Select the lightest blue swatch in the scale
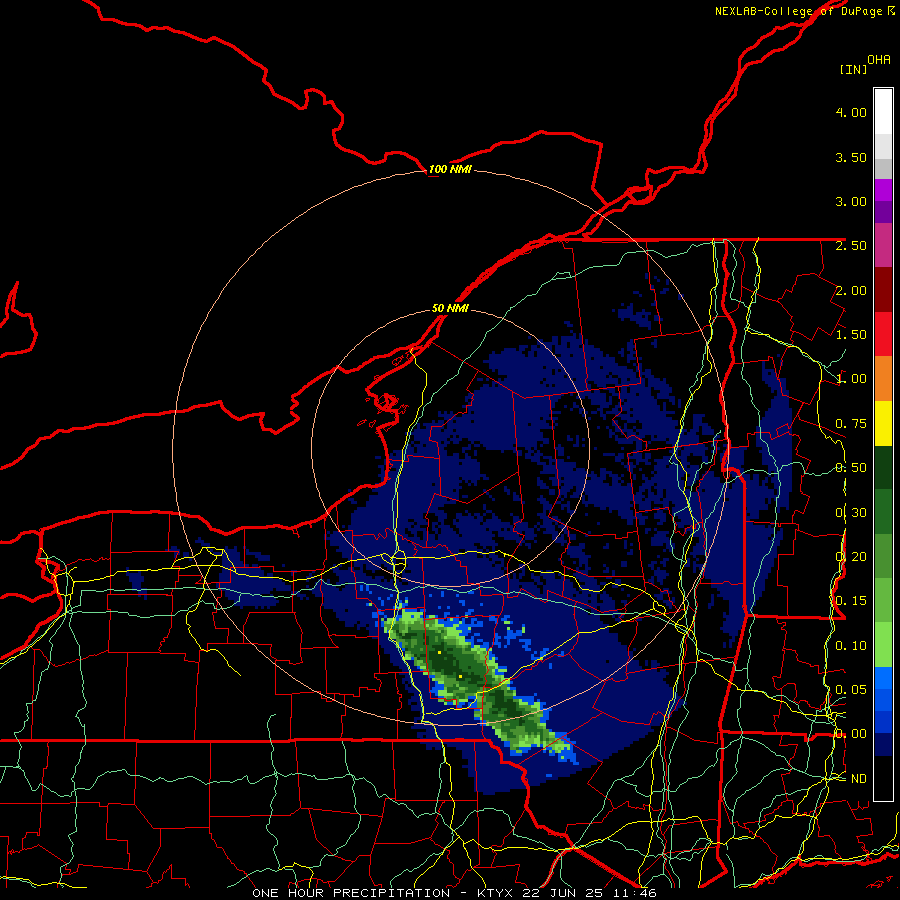The image size is (900, 900). coord(883,678)
